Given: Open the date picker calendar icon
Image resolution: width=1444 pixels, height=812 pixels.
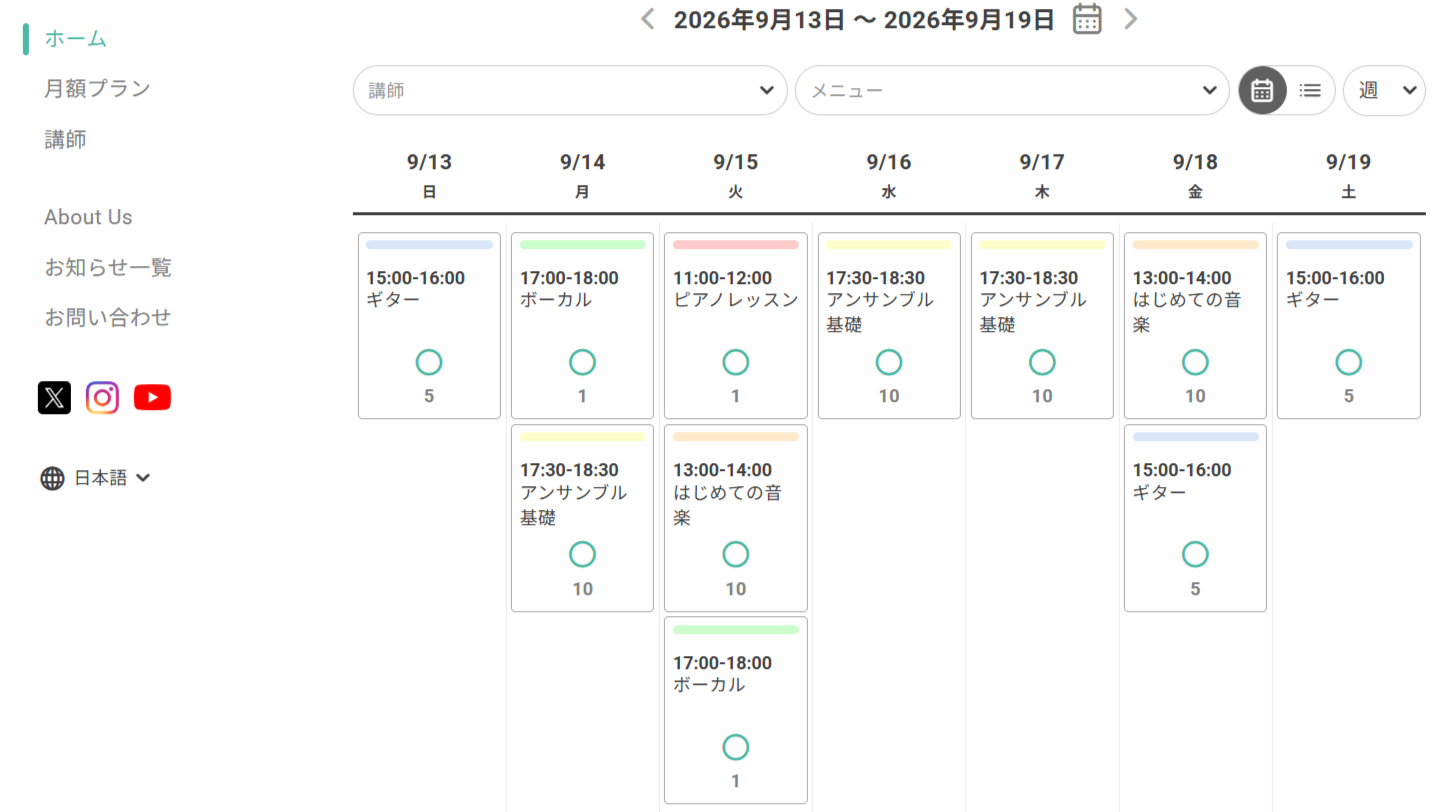Looking at the screenshot, I should 1087,19.
